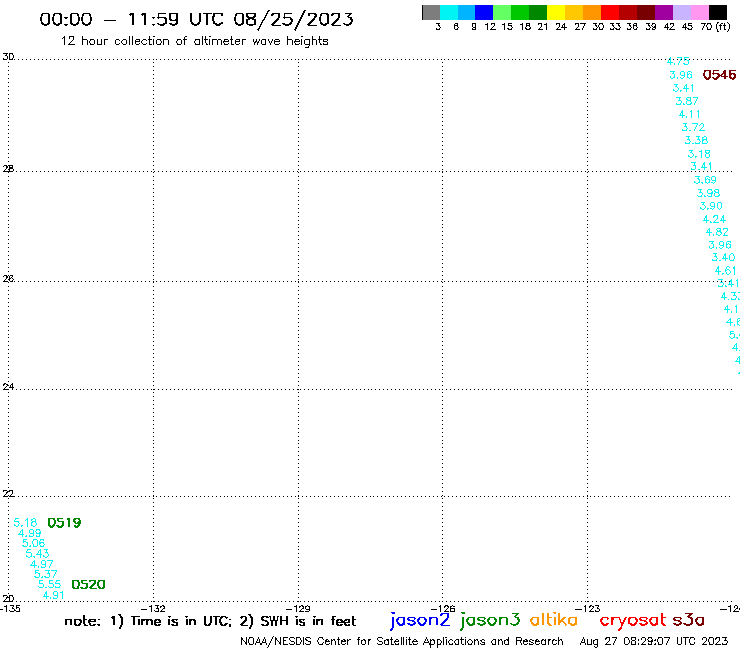Click the wave height value "4.82"

(x=717, y=232)
